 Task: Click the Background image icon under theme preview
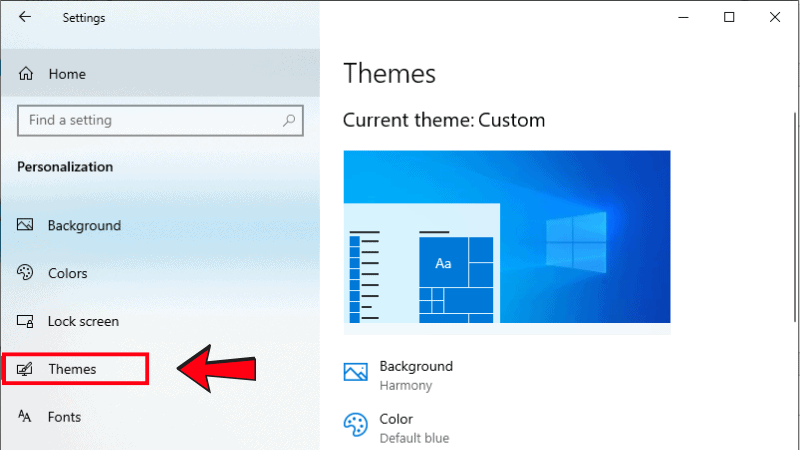click(x=356, y=372)
